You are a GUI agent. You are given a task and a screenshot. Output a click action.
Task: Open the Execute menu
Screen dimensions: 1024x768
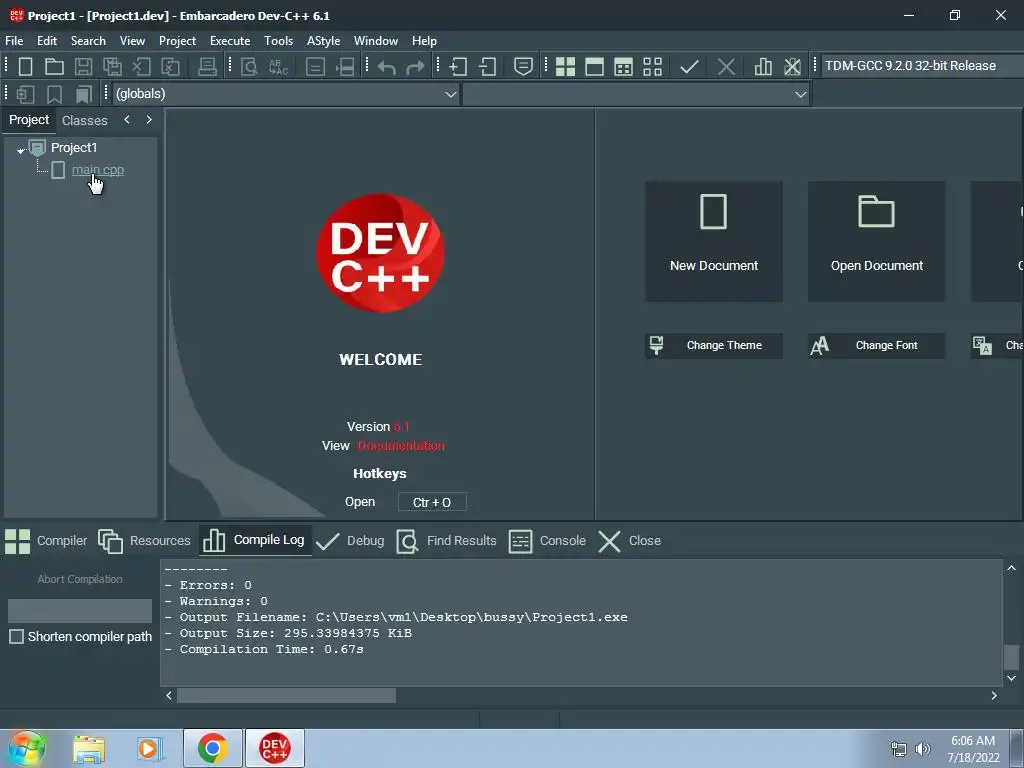click(x=230, y=40)
